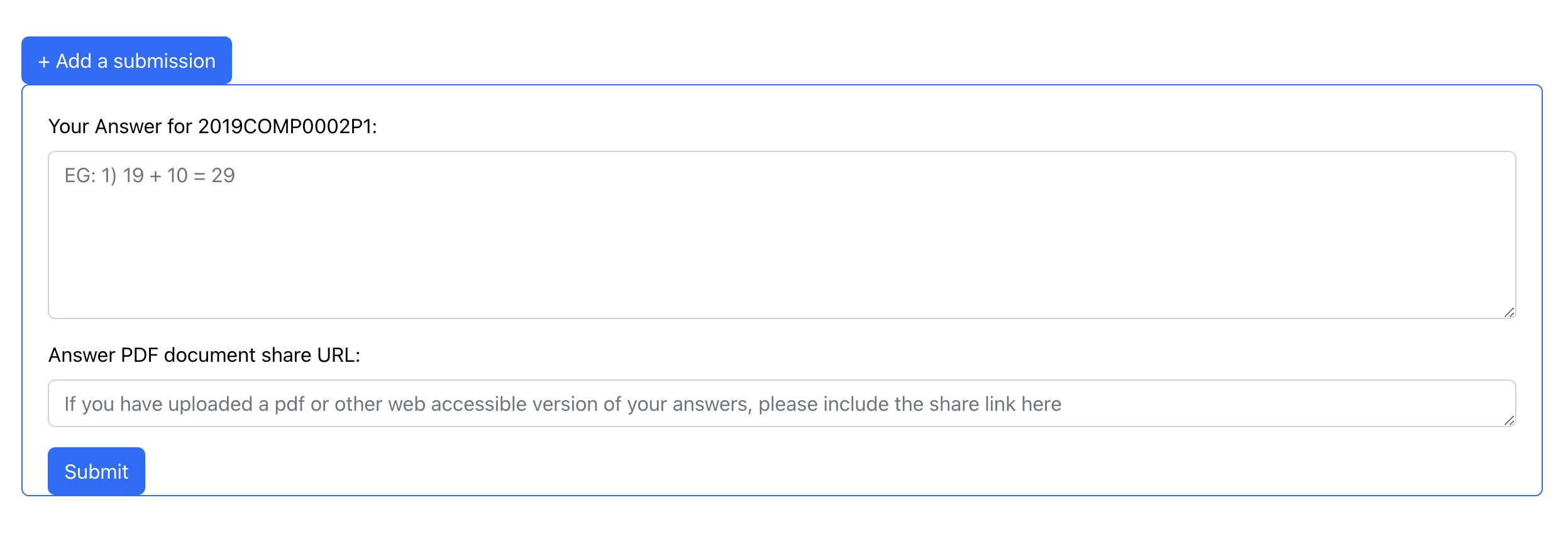Screen dimensions: 1568x544
Task: Click the 'If you have uploaded a pdf' placeholder
Action: 563,404
